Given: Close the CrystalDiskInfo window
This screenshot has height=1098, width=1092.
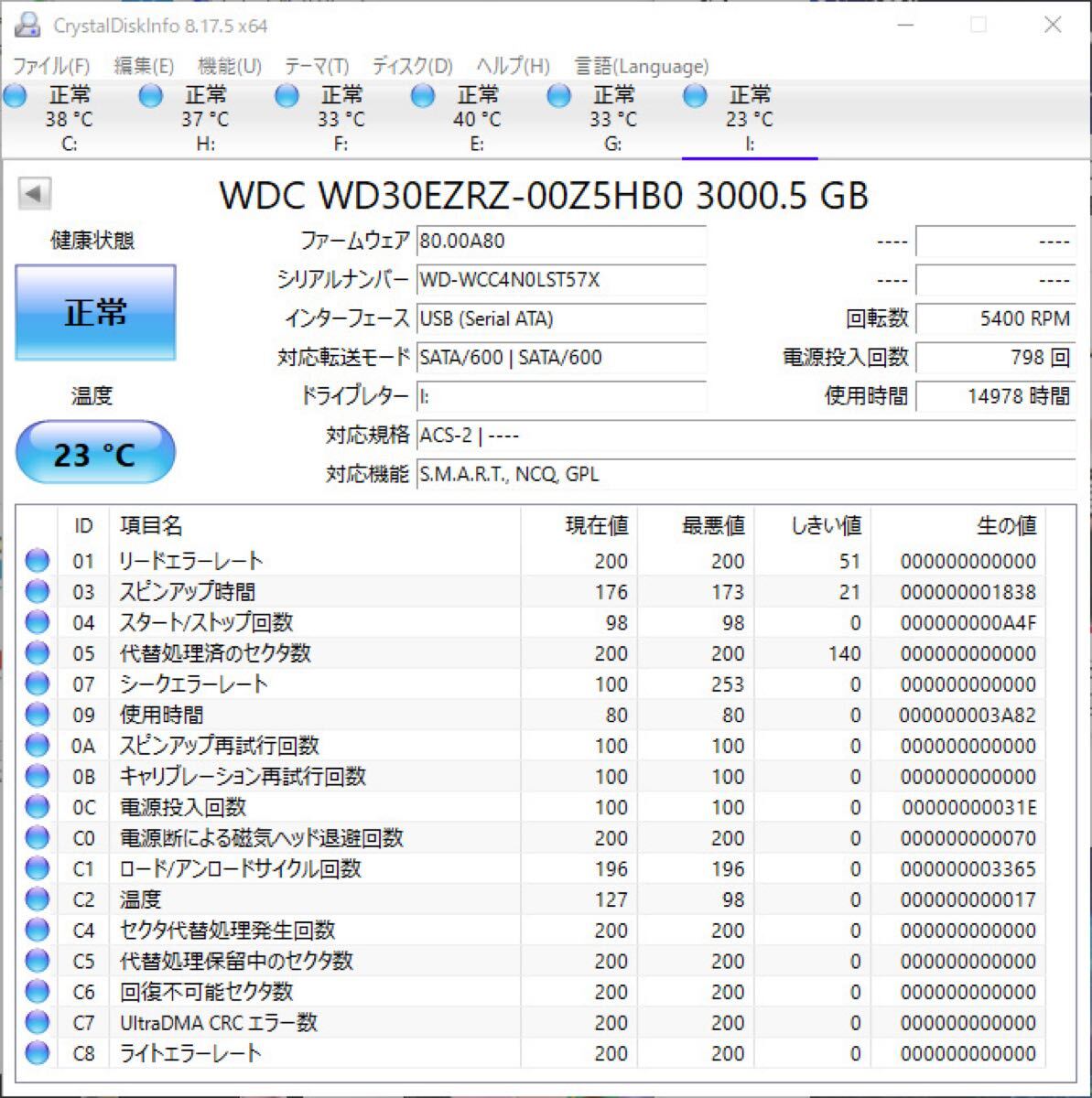Looking at the screenshot, I should (1053, 25).
